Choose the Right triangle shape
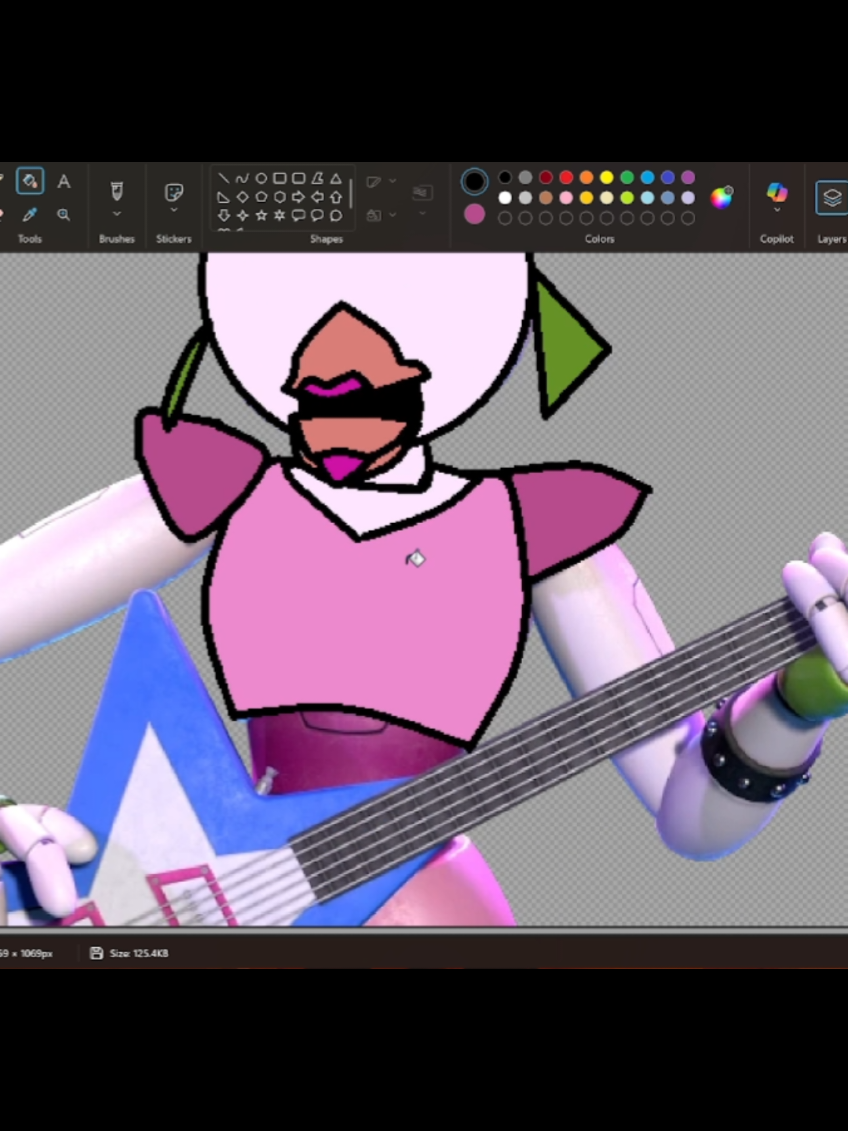The image size is (848, 1131). pyautogui.click(x=224, y=197)
